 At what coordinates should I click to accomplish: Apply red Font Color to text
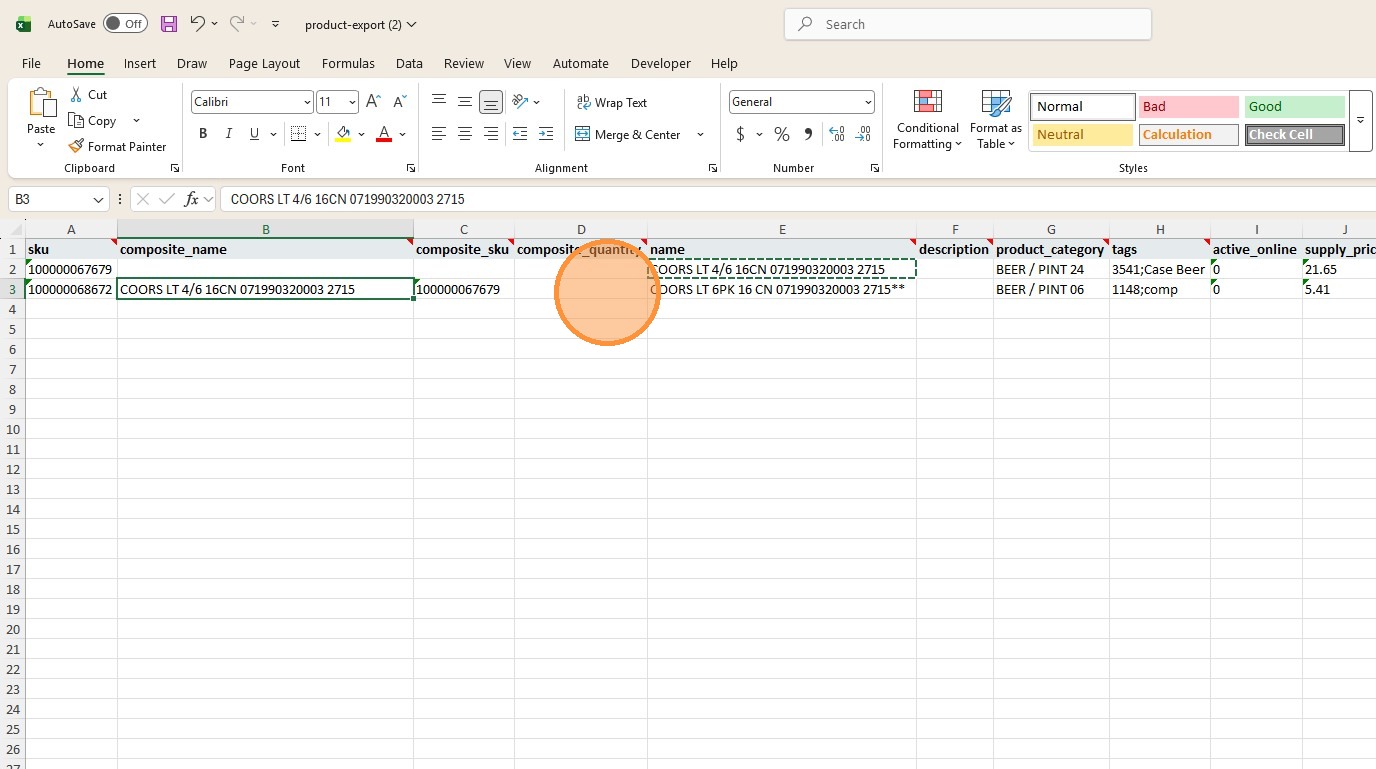(384, 134)
